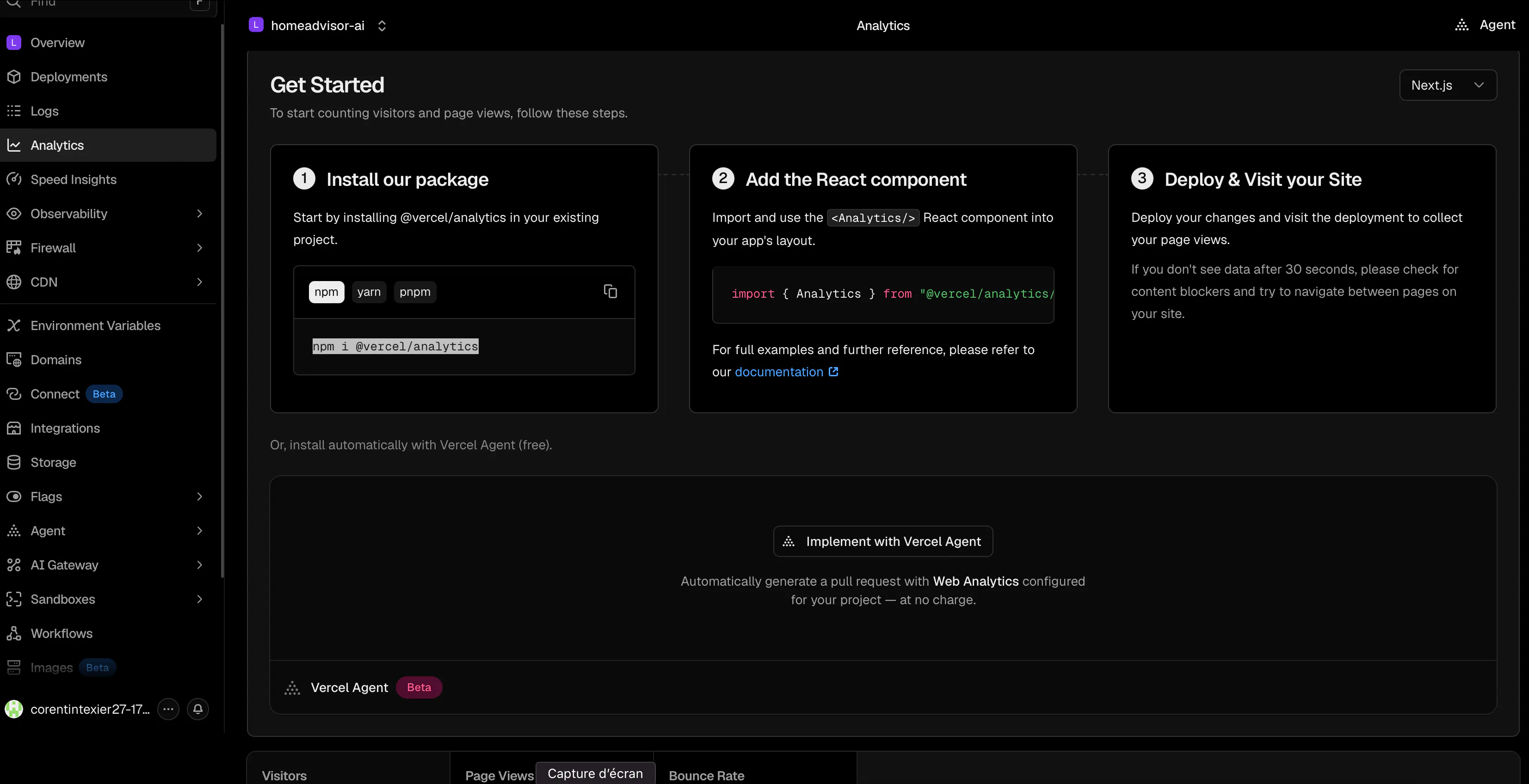Click the Logs list icon
The width and height of the screenshot is (1529, 784).
point(14,111)
